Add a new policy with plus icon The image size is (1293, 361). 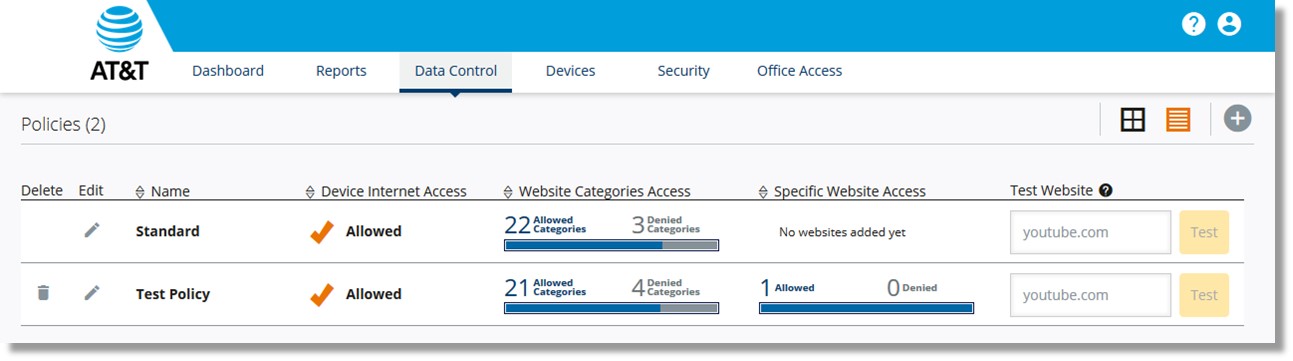tap(1237, 119)
